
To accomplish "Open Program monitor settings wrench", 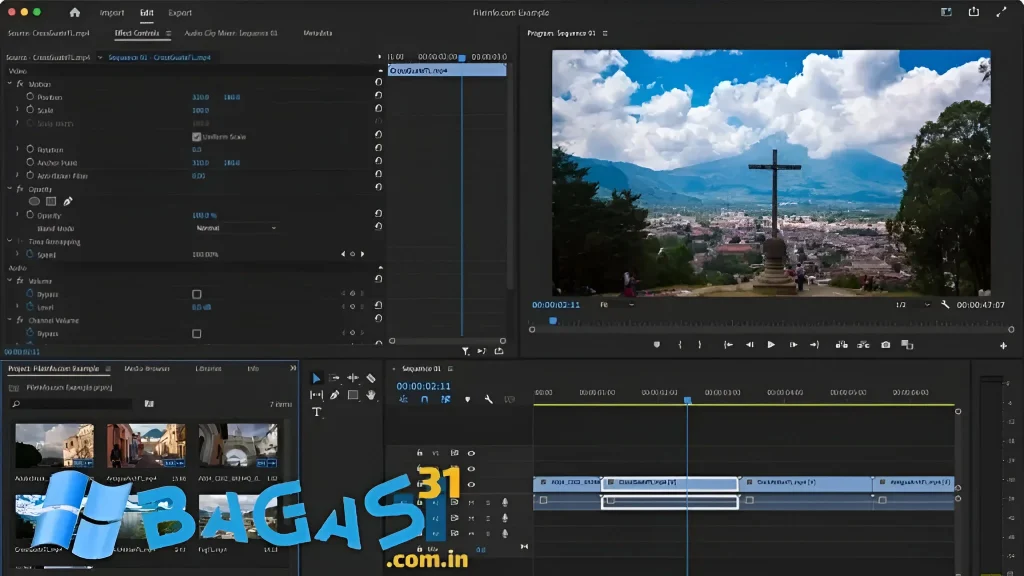I will pyautogui.click(x=945, y=305).
